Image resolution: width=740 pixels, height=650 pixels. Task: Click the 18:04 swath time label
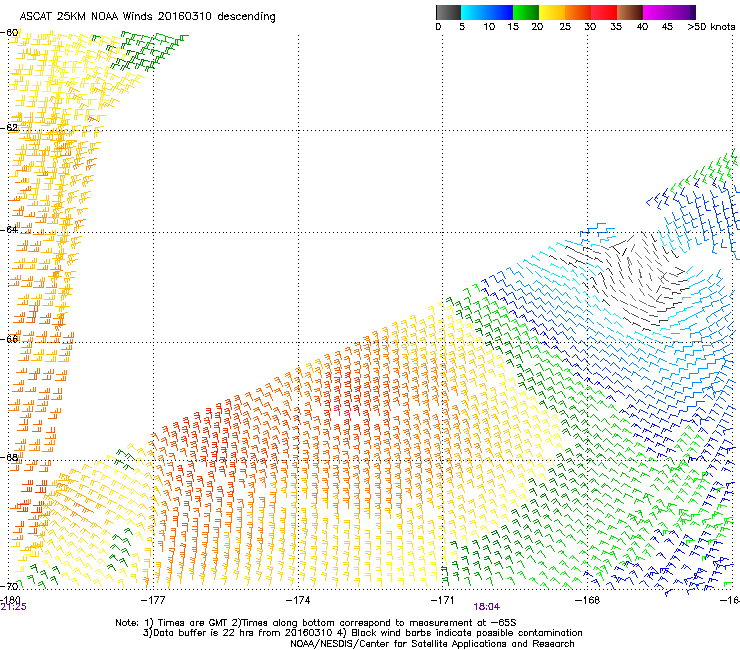pyautogui.click(x=487, y=607)
